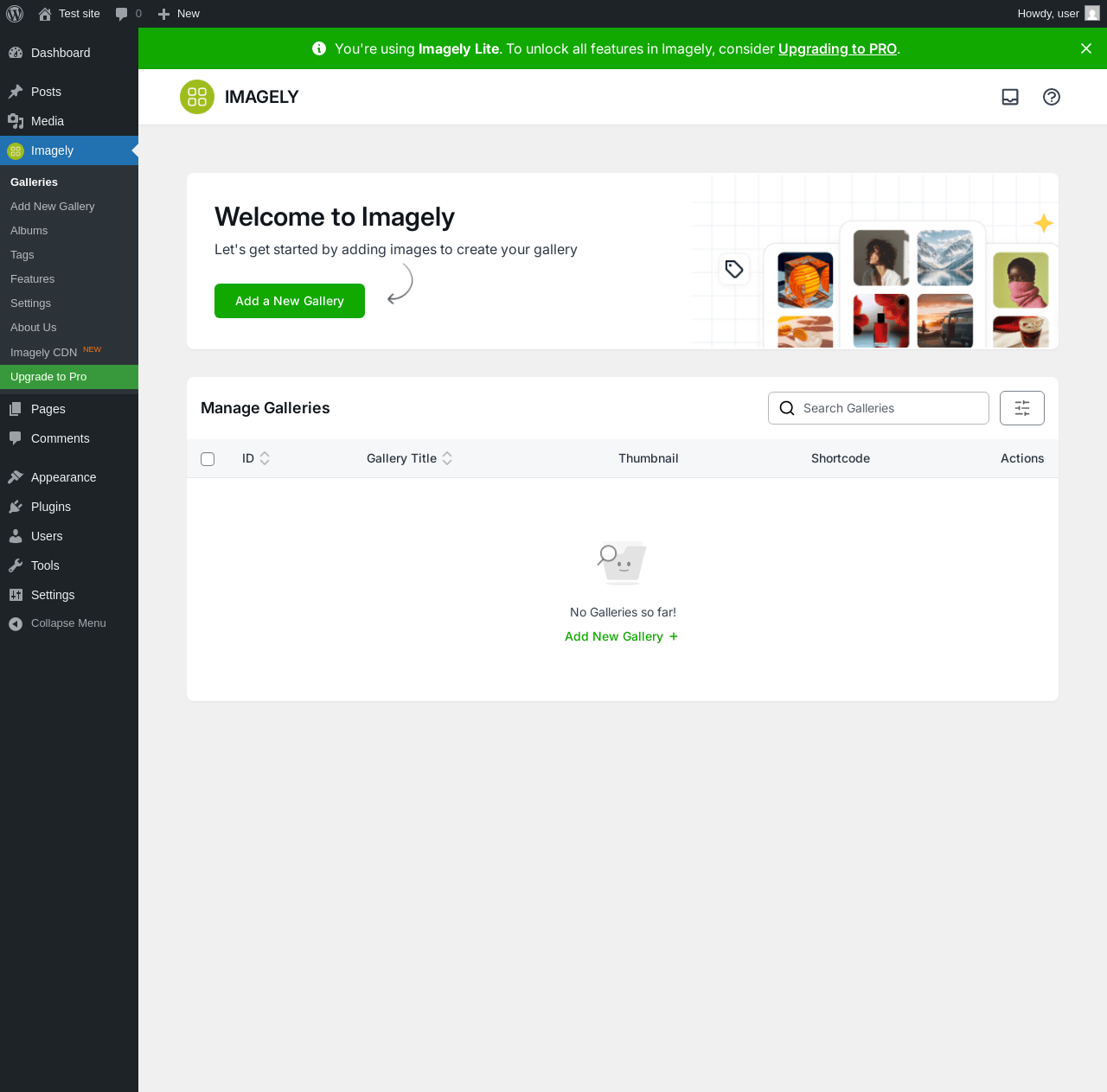Image resolution: width=1107 pixels, height=1092 pixels.
Task: Open the Imagely help question mark icon
Action: pos(1052,97)
